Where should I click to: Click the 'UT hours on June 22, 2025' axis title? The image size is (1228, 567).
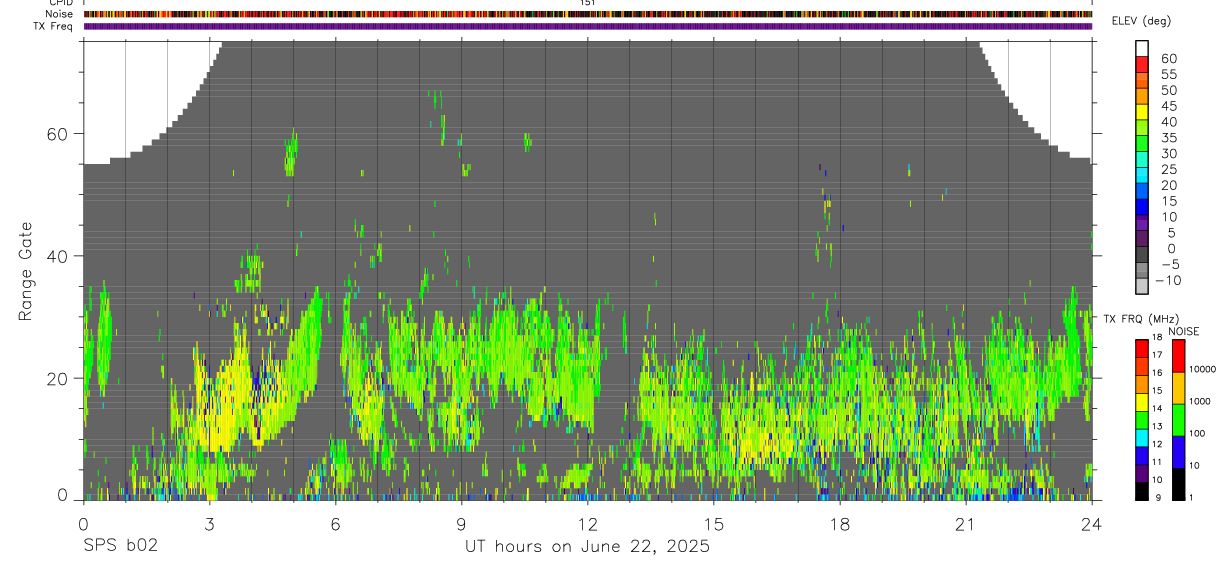(587, 546)
